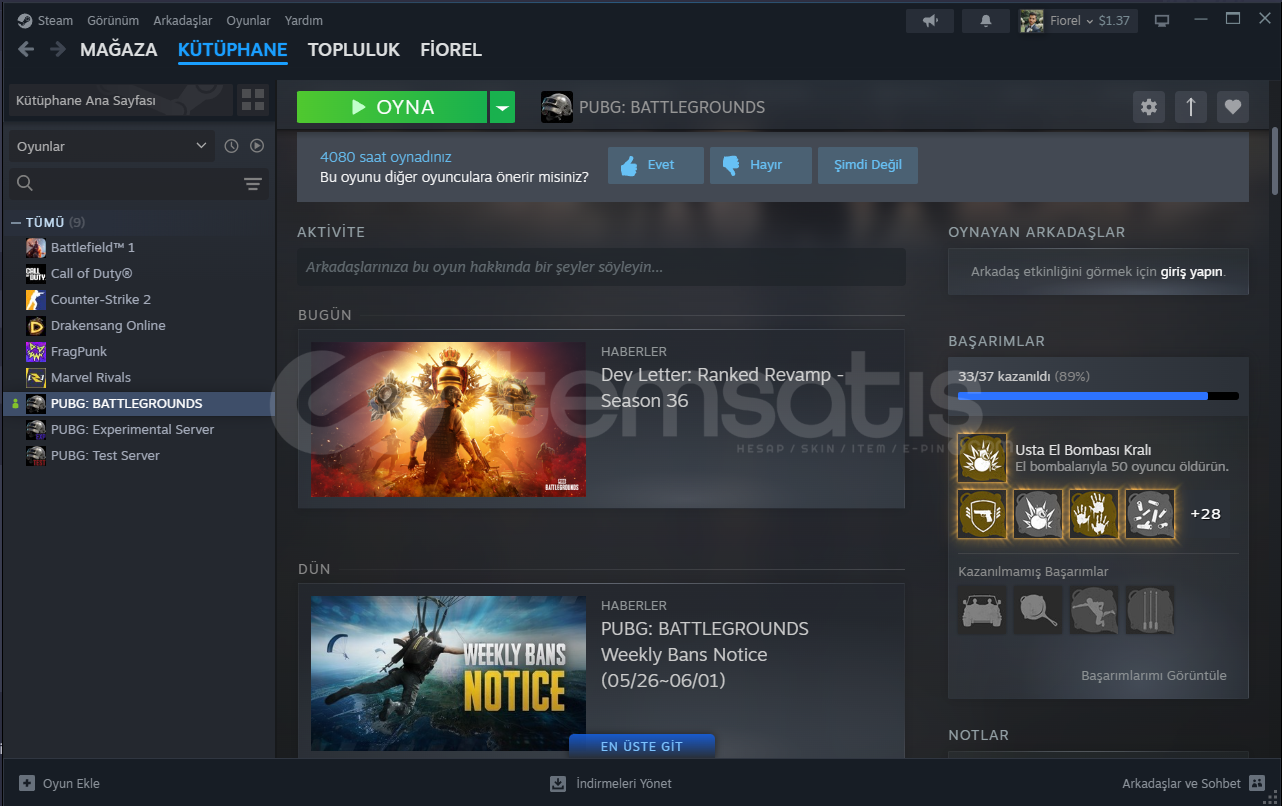Click the PUBG helmet icon in header

[557, 107]
